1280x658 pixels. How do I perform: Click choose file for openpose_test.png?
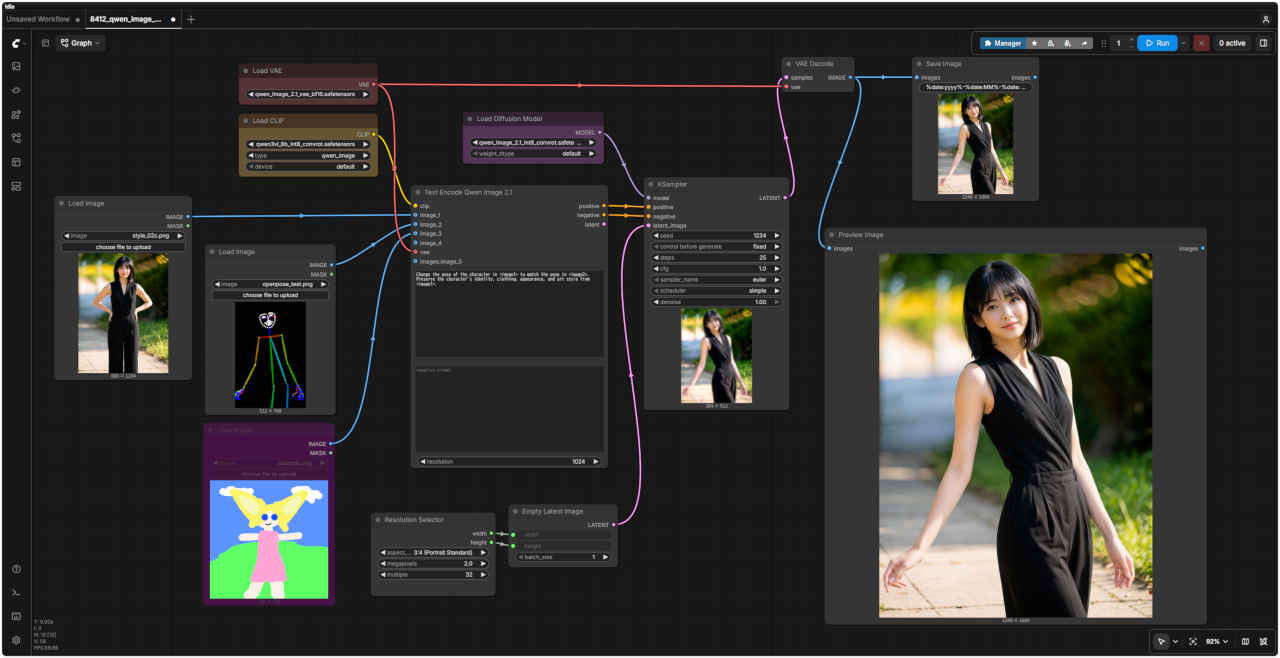[270, 295]
